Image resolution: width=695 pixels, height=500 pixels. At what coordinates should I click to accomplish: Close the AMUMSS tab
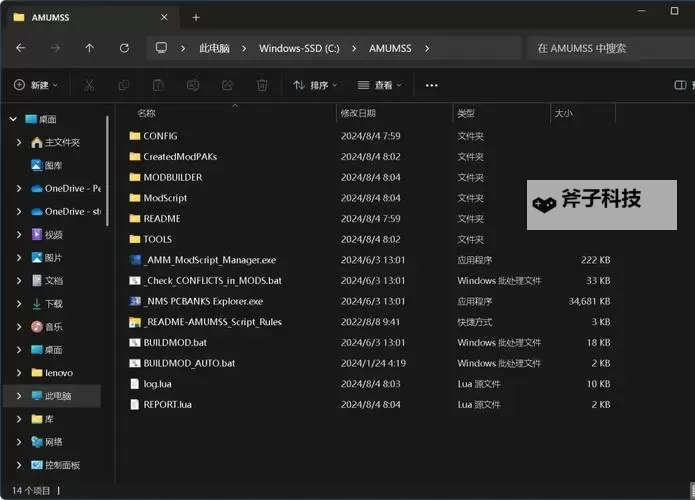(x=164, y=17)
